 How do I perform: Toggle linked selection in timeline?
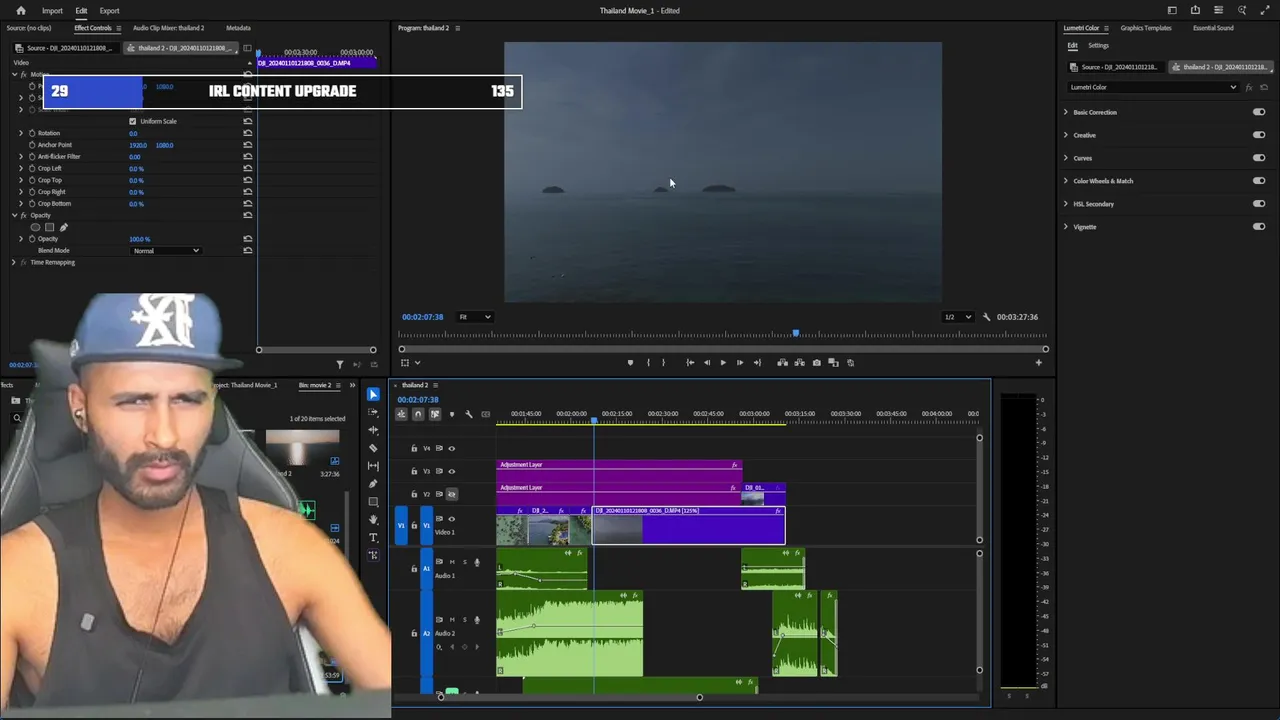(434, 414)
